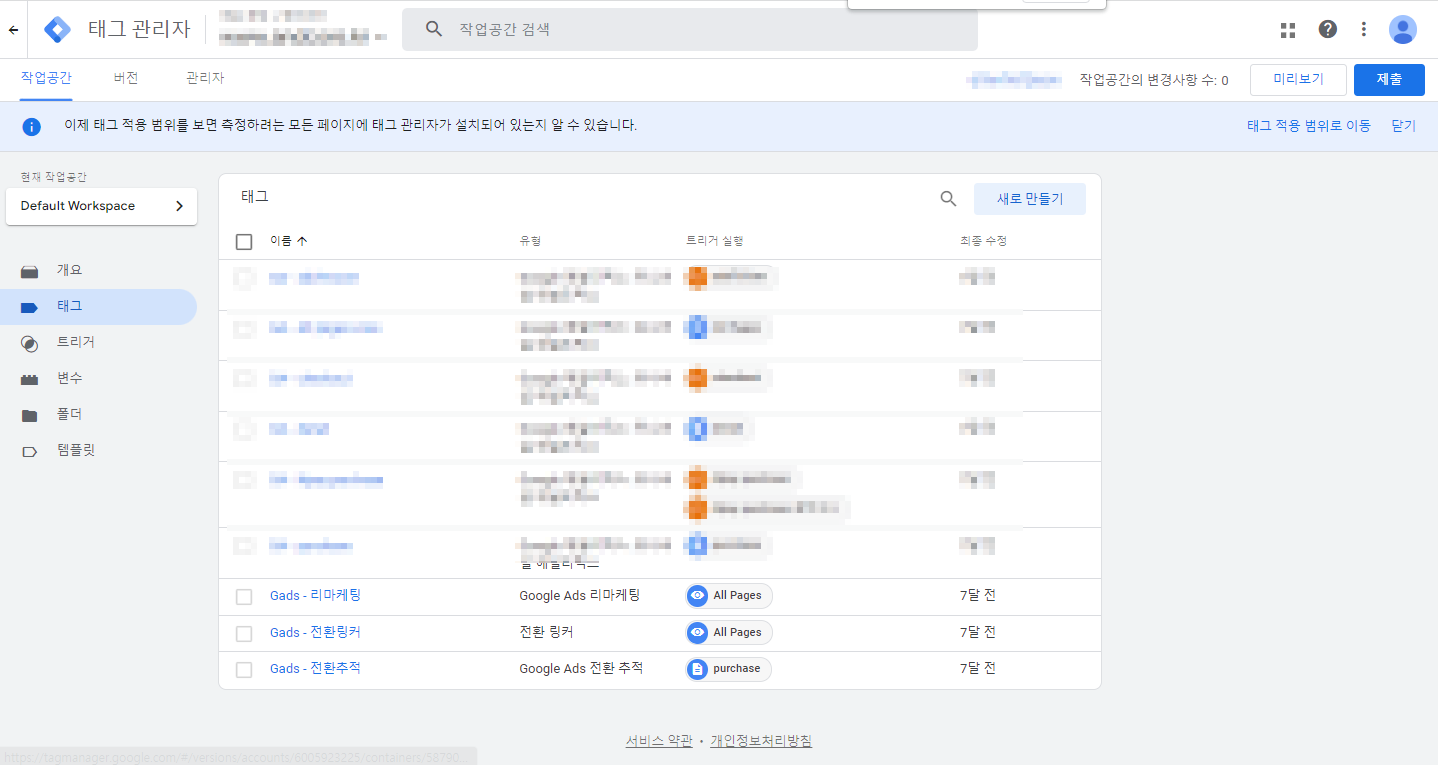
Task: Open the help question mark icon
Action: coord(1327,30)
